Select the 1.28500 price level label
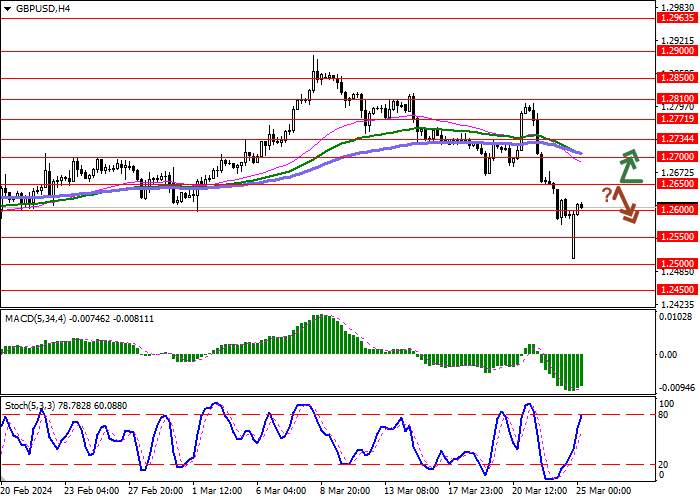This screenshot has height=500, width=700. 678,78
